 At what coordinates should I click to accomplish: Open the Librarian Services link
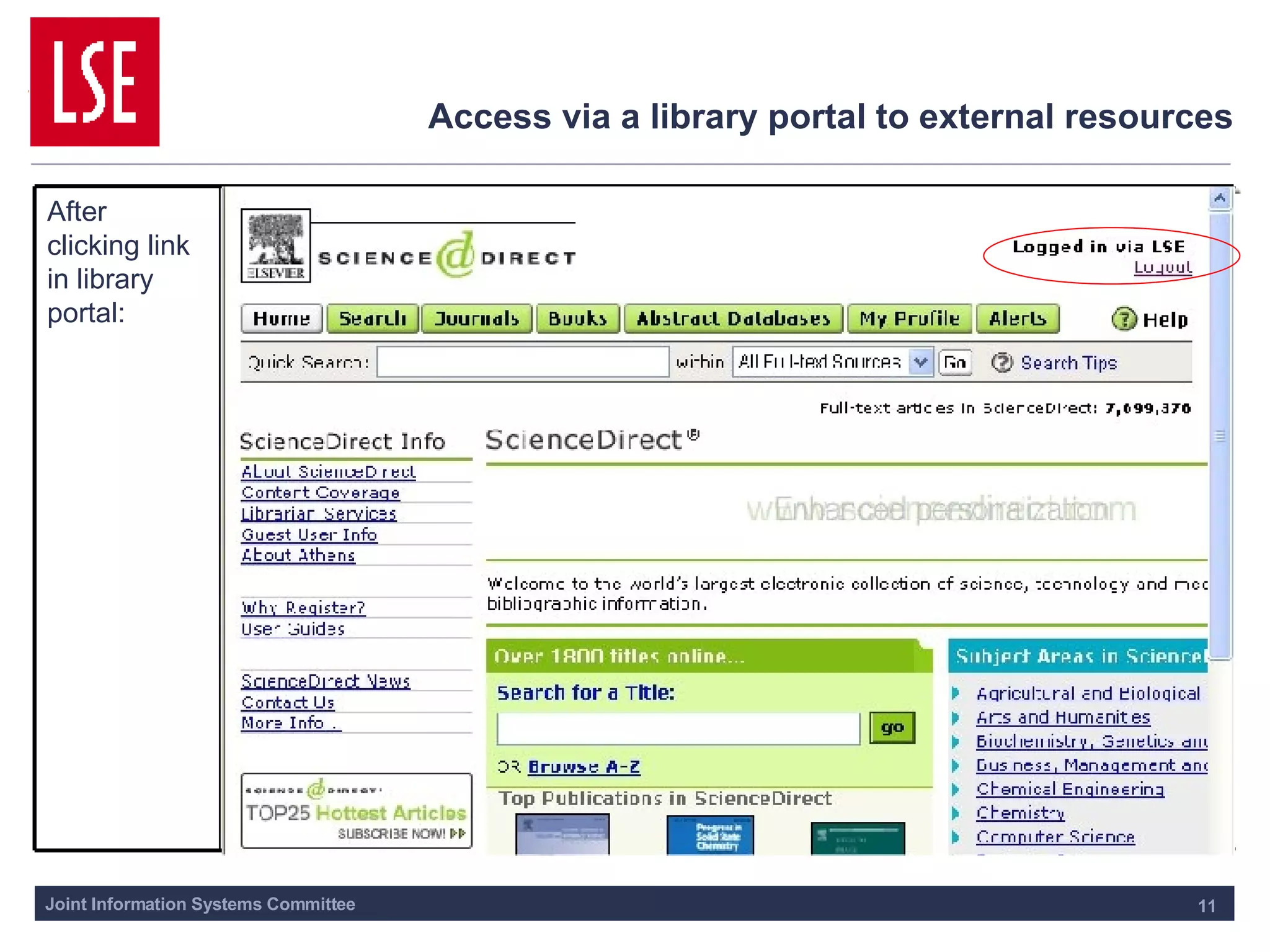(319, 514)
